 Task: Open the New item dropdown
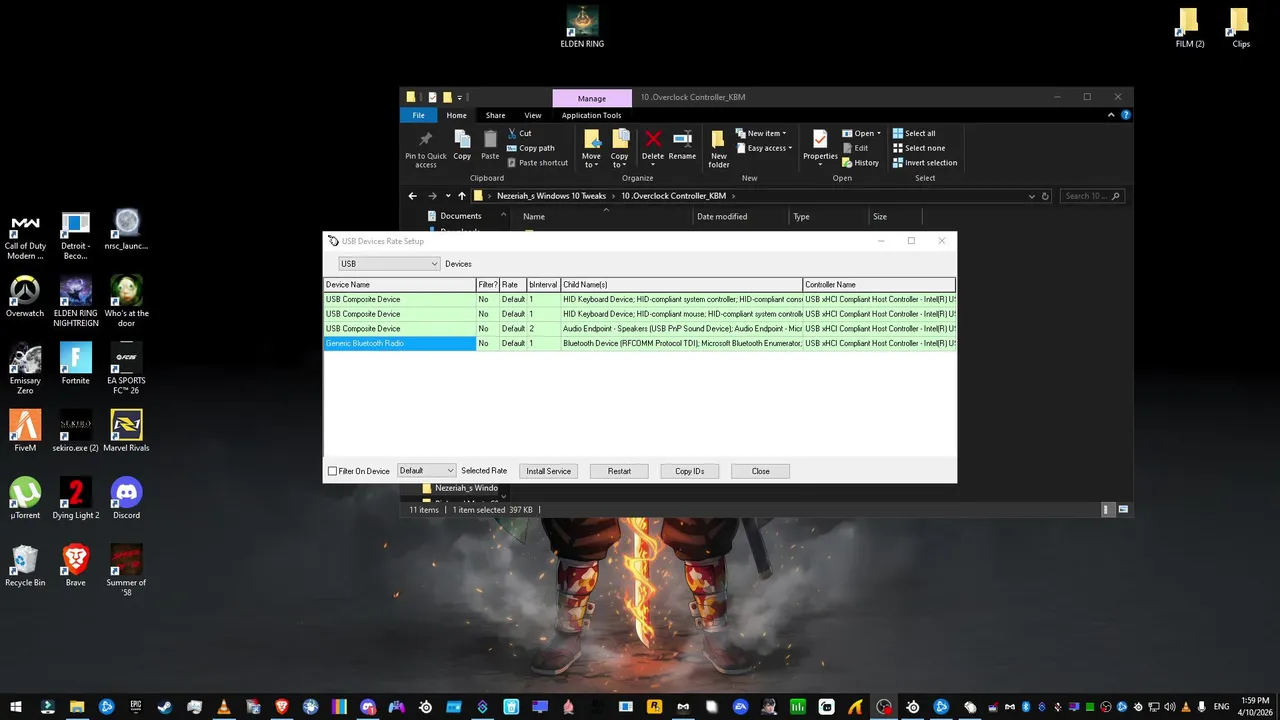point(760,133)
